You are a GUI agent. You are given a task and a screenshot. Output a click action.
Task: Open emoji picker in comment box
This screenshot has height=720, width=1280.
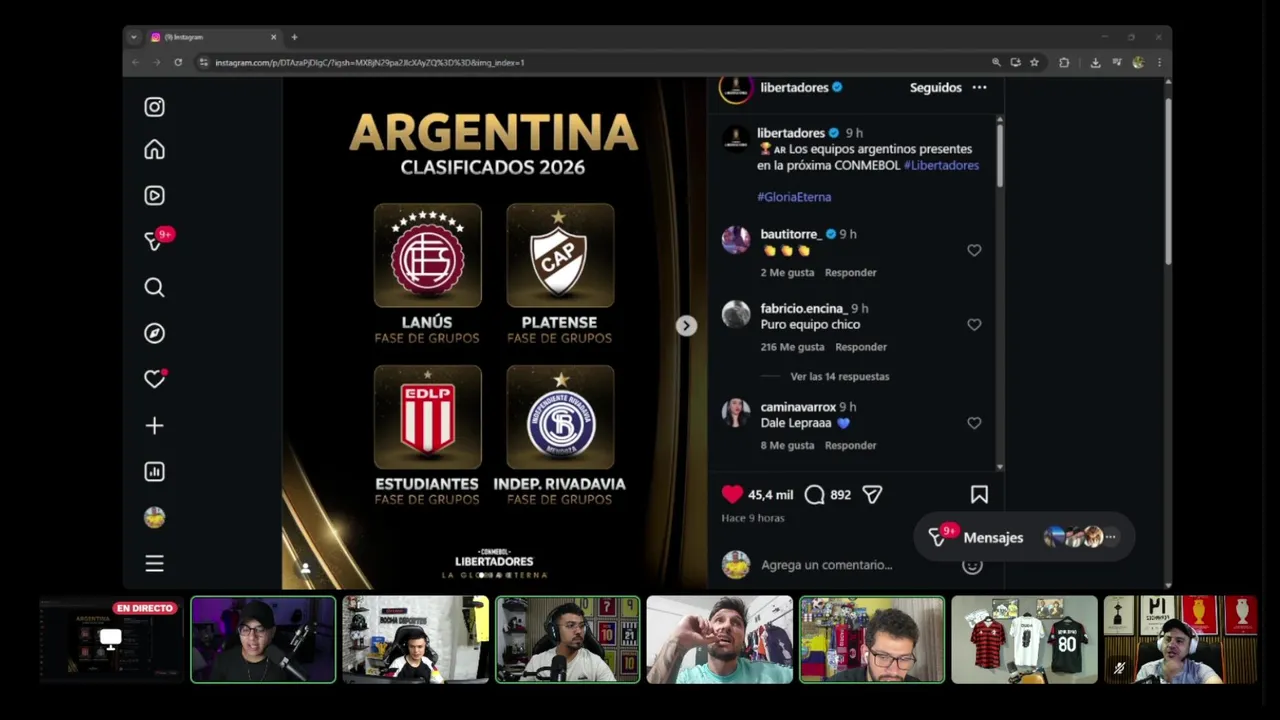tap(972, 565)
